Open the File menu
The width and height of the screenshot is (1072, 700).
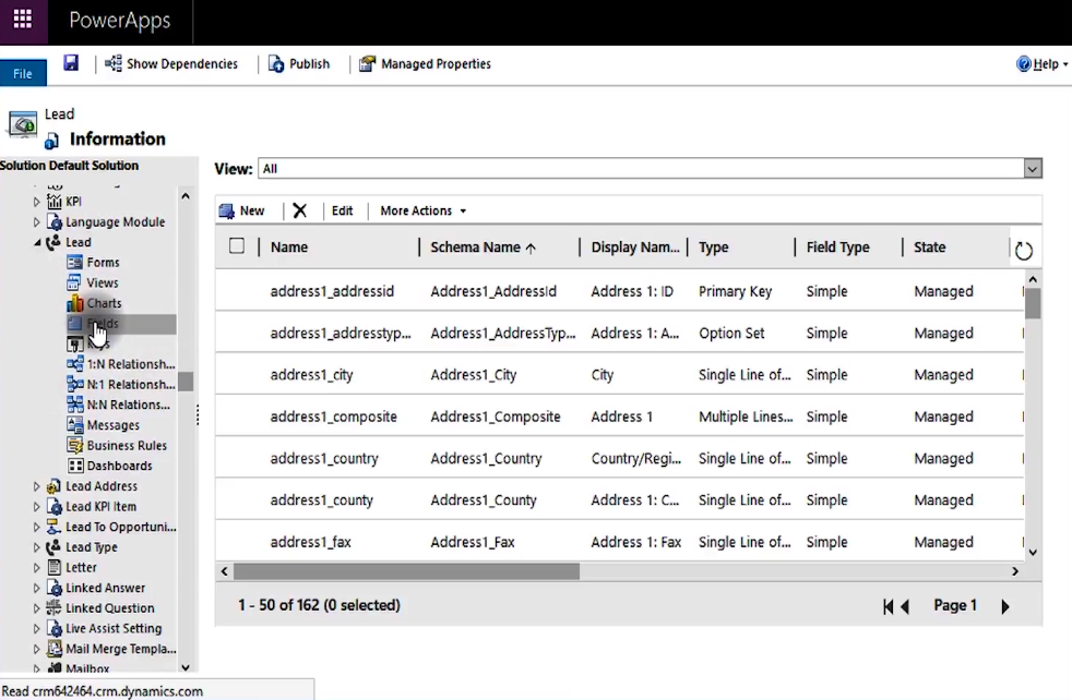click(x=23, y=73)
